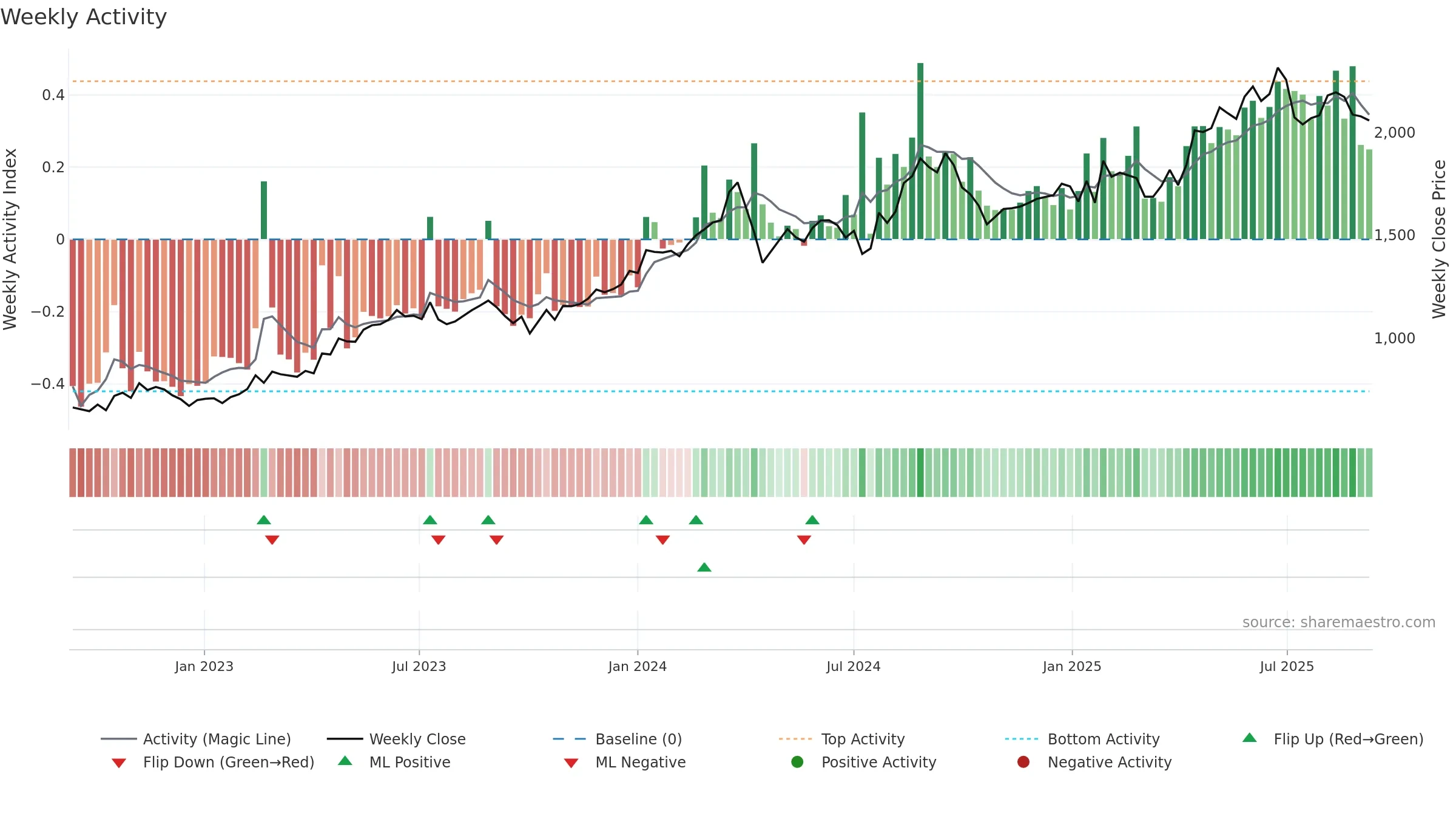Click the lone green triangle in second marker row

pos(704,567)
